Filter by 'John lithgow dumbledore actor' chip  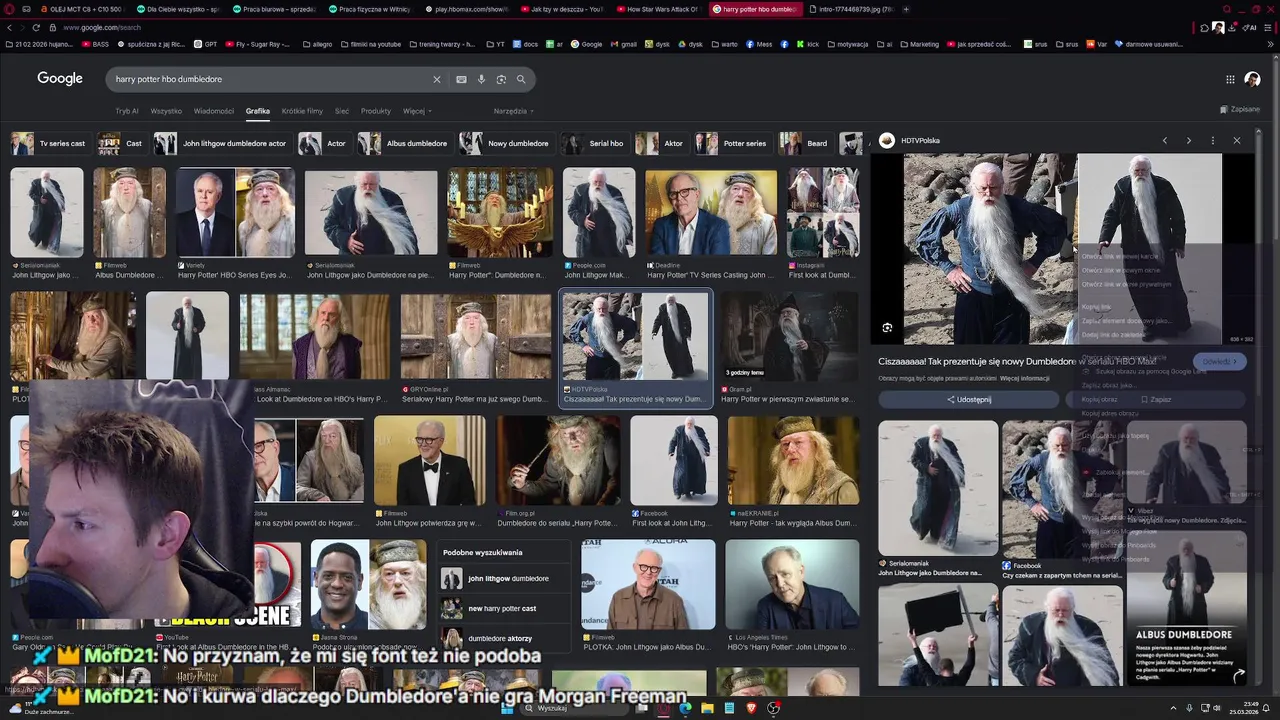click(x=222, y=143)
